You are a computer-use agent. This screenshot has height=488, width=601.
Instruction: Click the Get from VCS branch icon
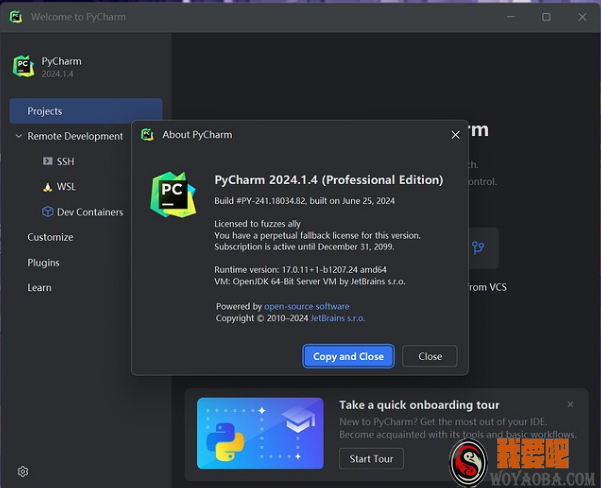point(478,248)
